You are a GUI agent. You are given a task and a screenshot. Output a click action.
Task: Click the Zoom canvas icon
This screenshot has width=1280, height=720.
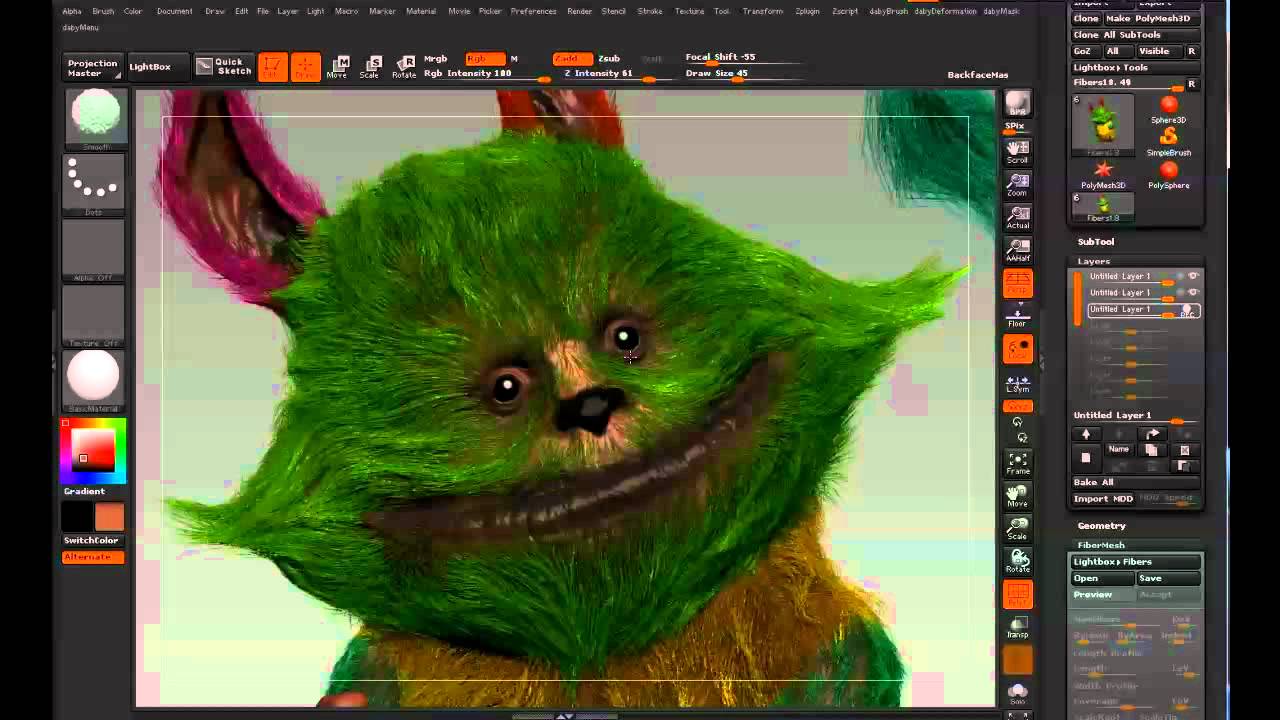tap(1017, 184)
